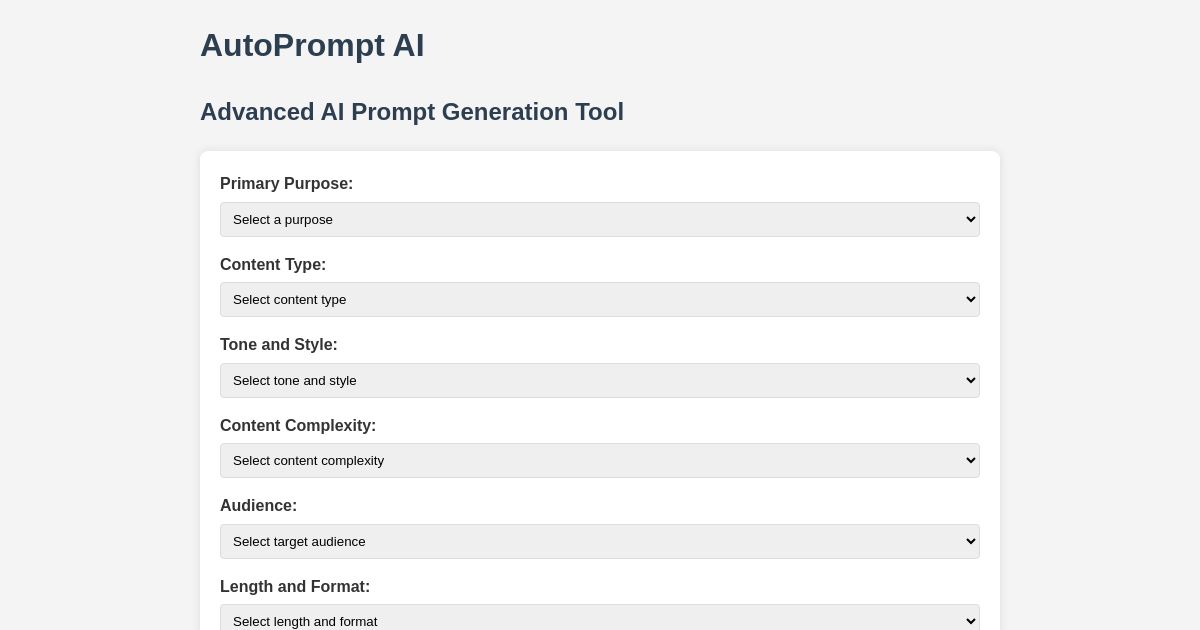Click the chevron arrow on 'Select length and format'
The height and width of the screenshot is (630, 1200).
coord(969,621)
